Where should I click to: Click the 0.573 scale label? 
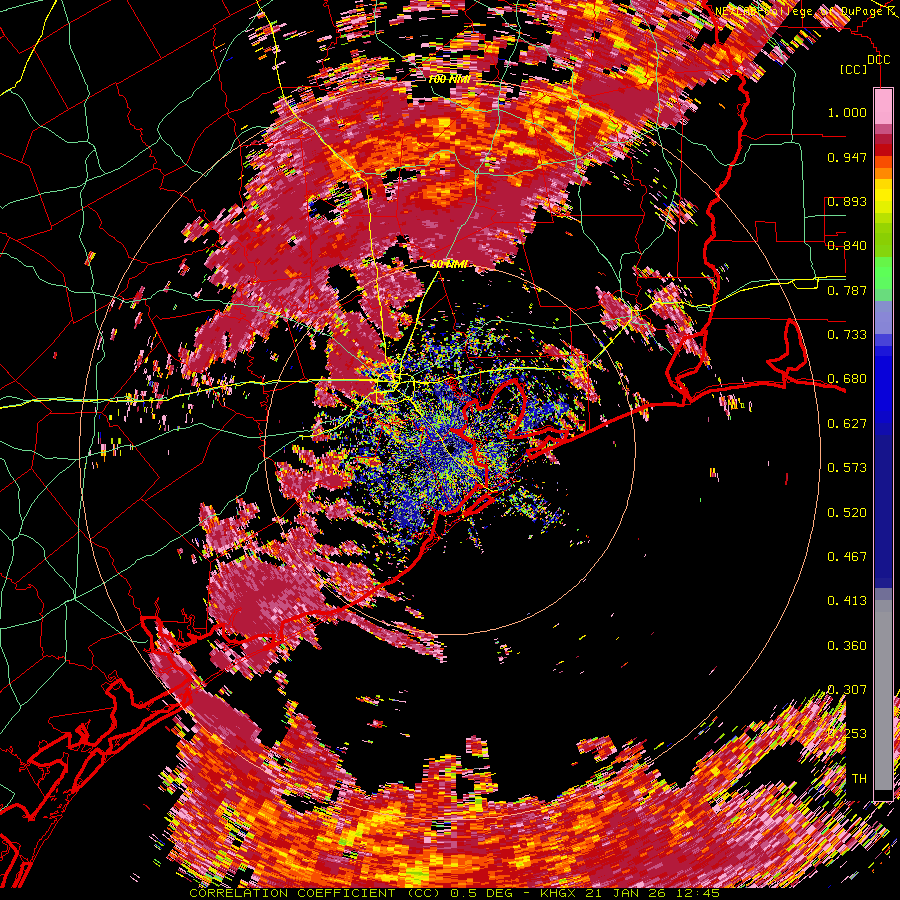(x=847, y=468)
